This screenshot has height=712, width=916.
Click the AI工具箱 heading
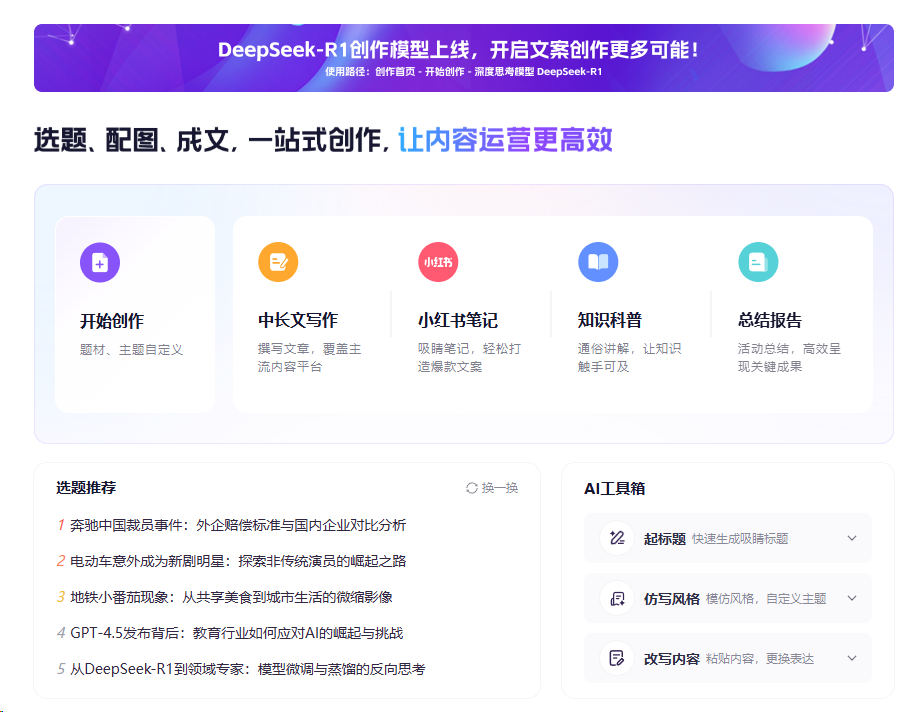click(615, 489)
